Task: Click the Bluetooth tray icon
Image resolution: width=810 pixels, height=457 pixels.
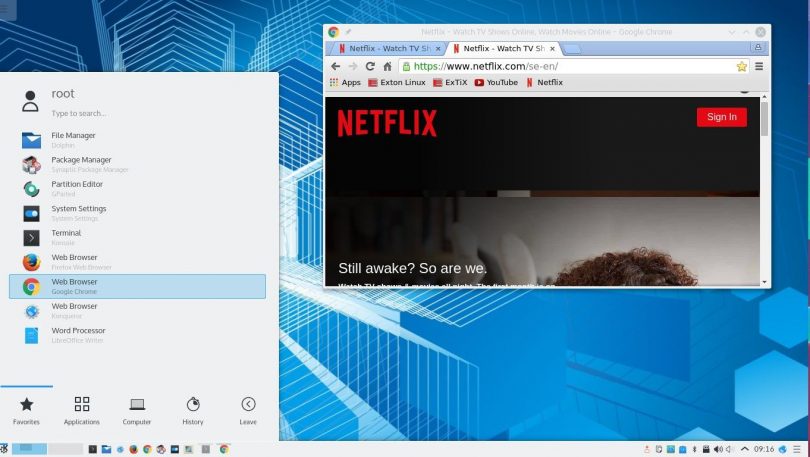Action: pyautogui.click(x=695, y=449)
